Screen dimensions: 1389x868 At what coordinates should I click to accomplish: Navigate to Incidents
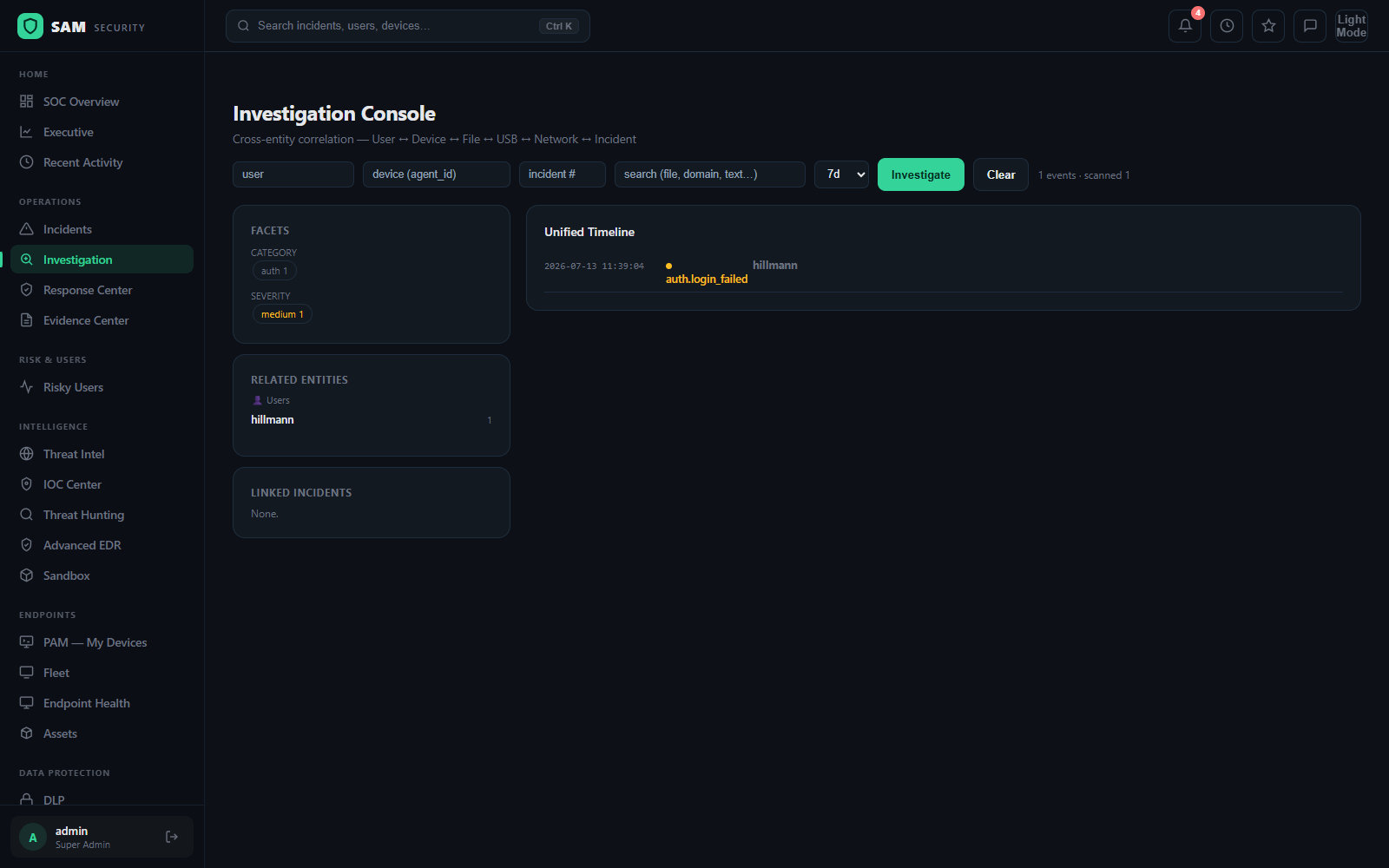pyautogui.click(x=102, y=229)
